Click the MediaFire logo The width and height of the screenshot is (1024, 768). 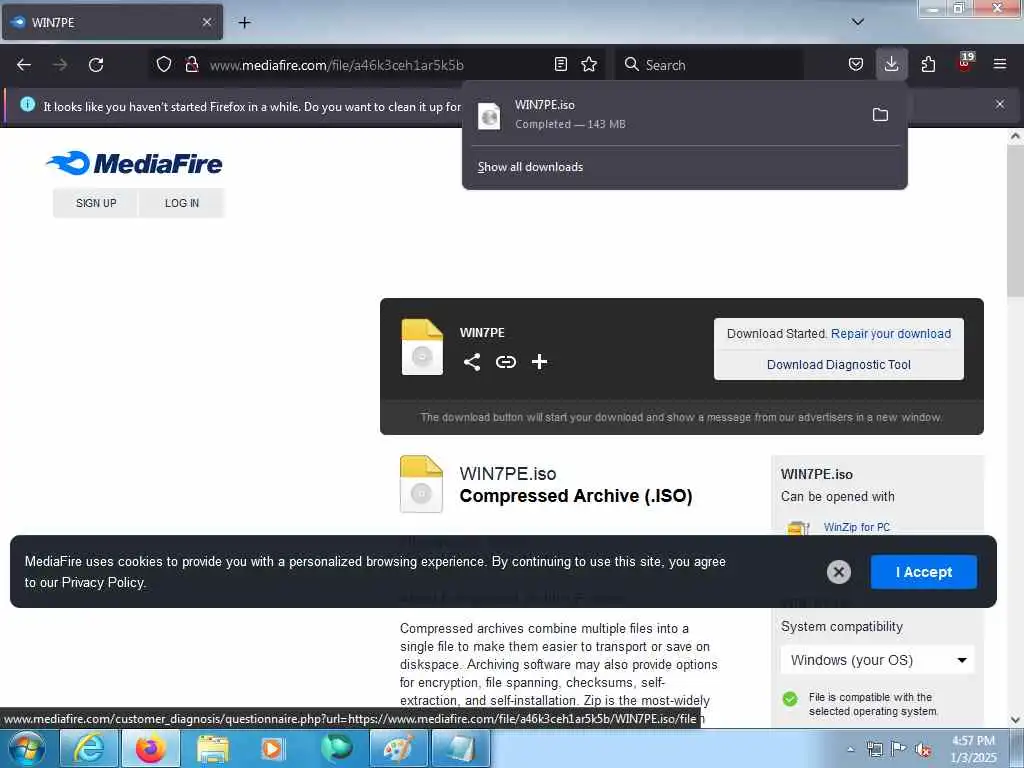tap(135, 163)
